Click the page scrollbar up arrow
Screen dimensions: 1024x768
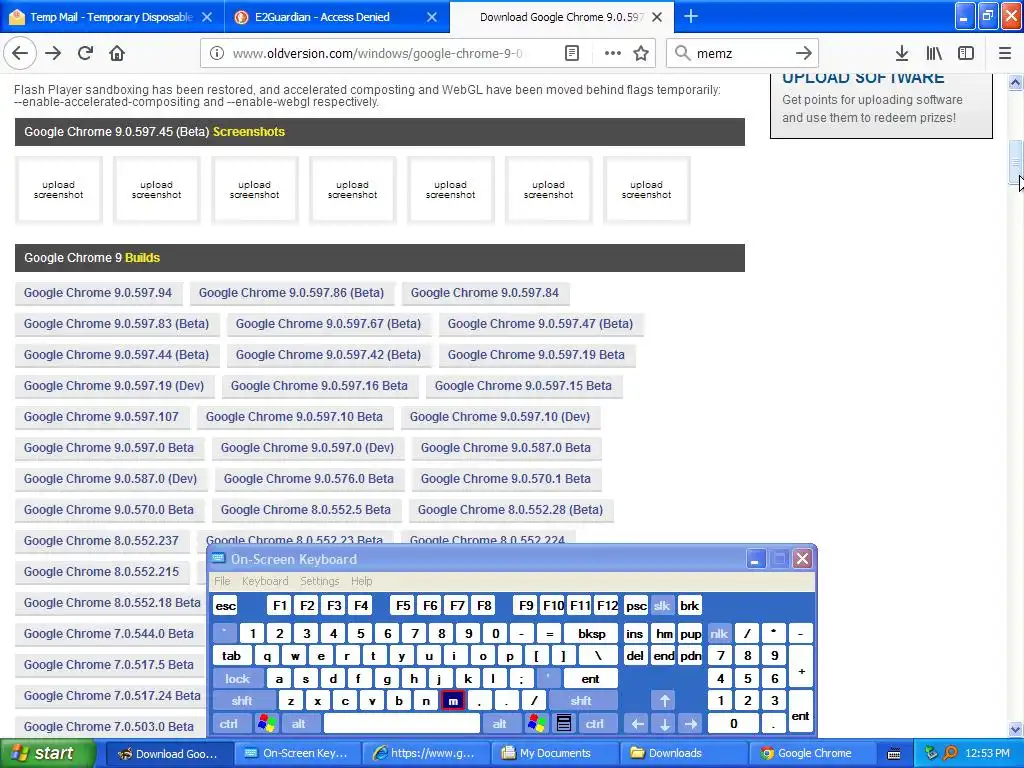(x=1016, y=82)
